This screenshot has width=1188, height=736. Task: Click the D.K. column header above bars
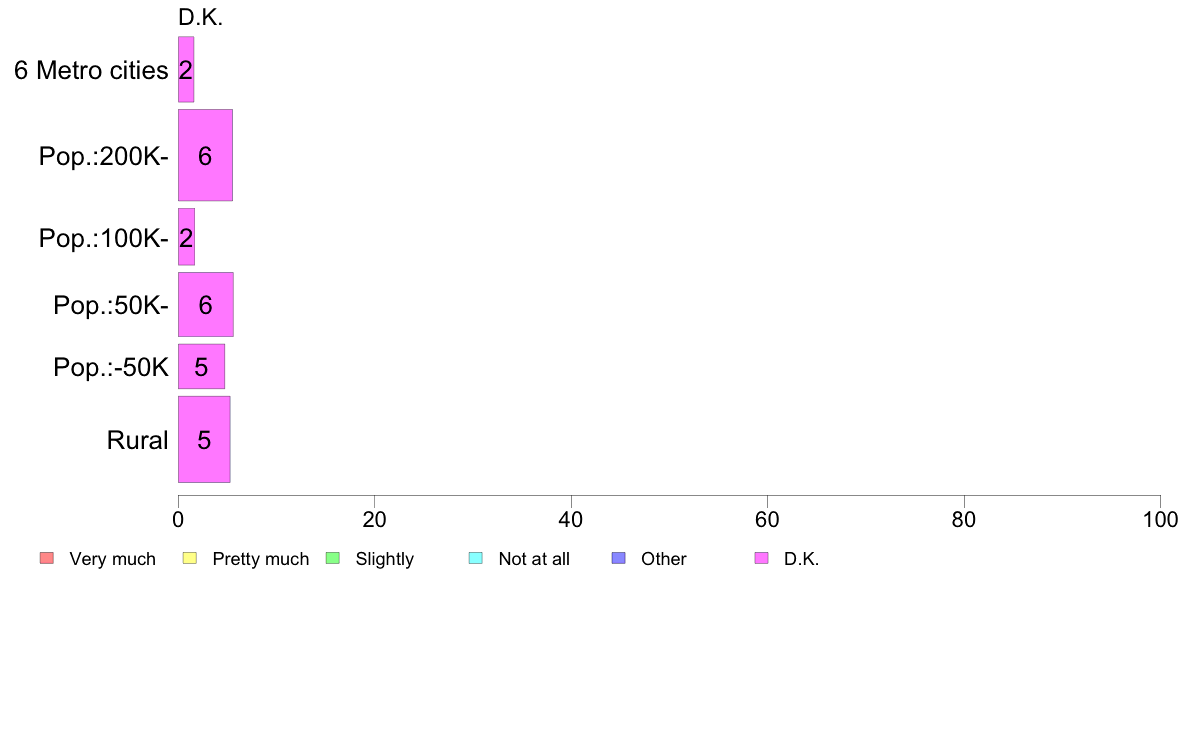click(201, 18)
